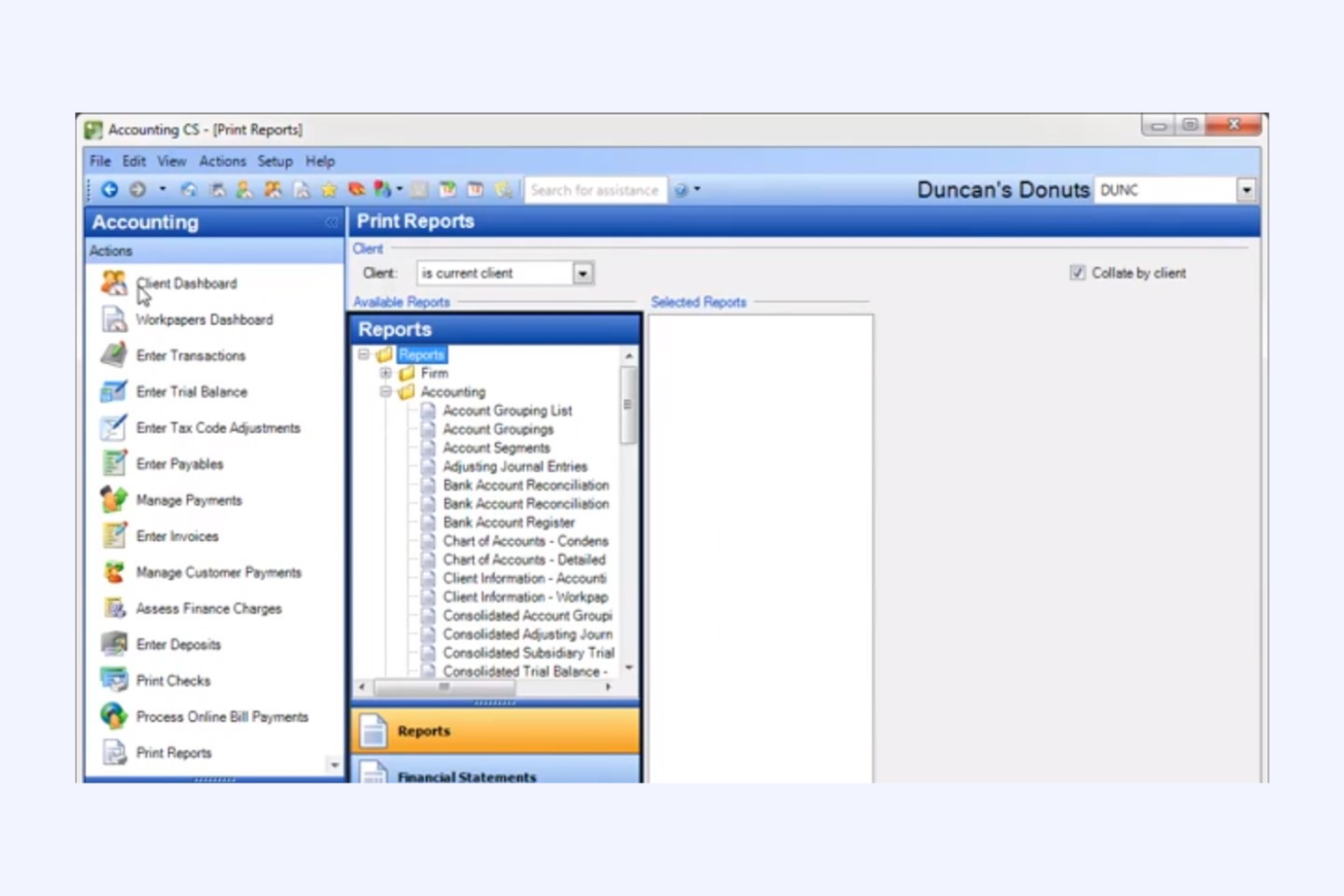Launch Process Online Bill Payments
The image size is (1344, 896).
click(221, 716)
